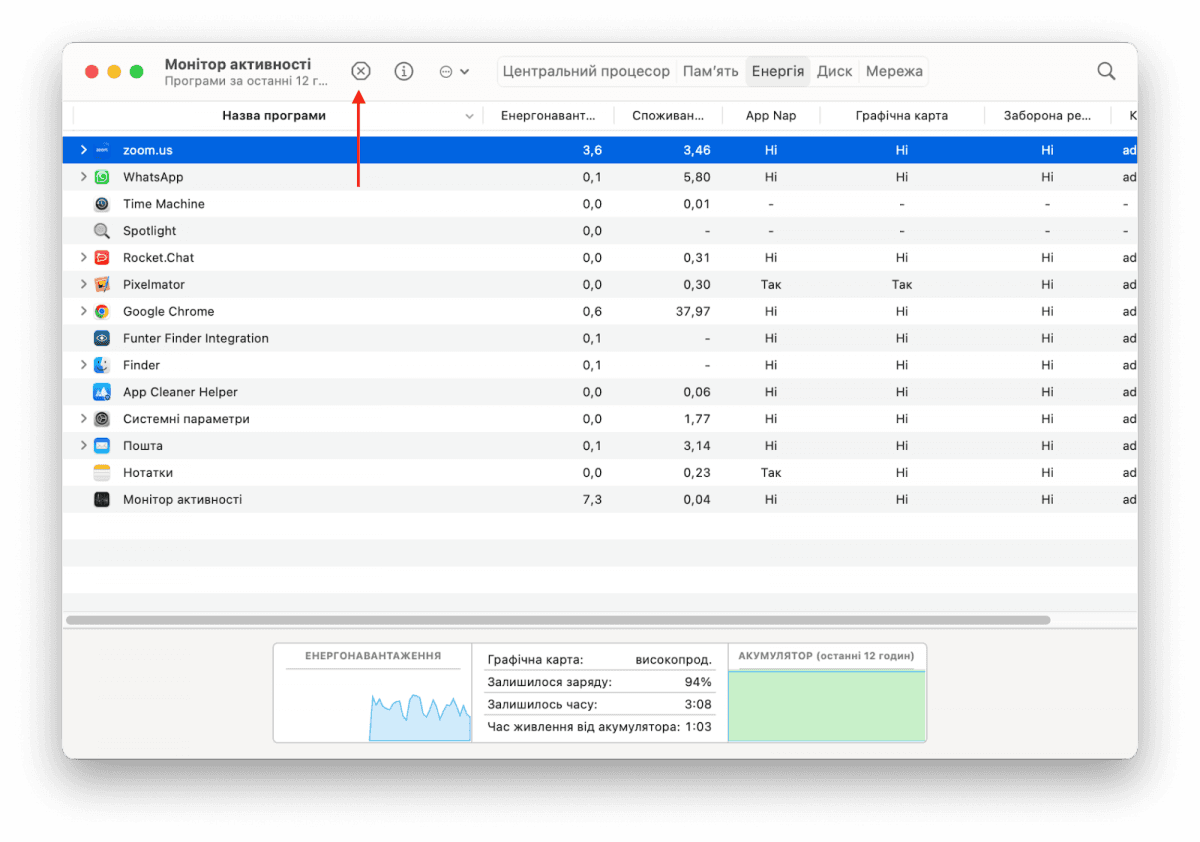Expand the Pixelmator process group
This screenshot has width=1200, height=842.
tap(83, 285)
